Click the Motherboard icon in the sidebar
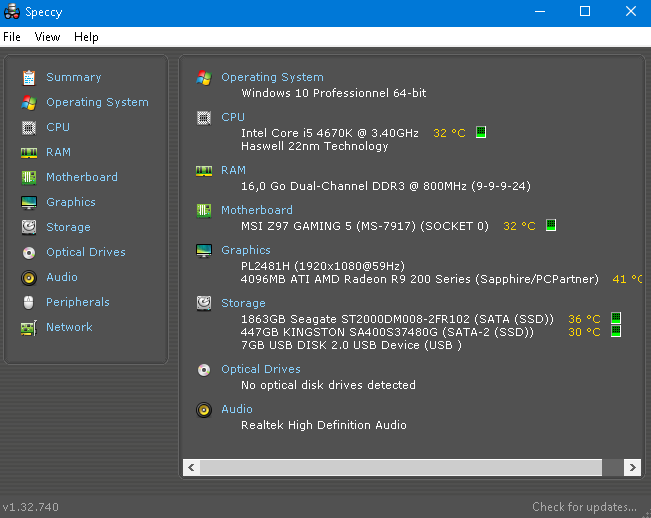This screenshot has height=518, width=651. click(x=28, y=177)
